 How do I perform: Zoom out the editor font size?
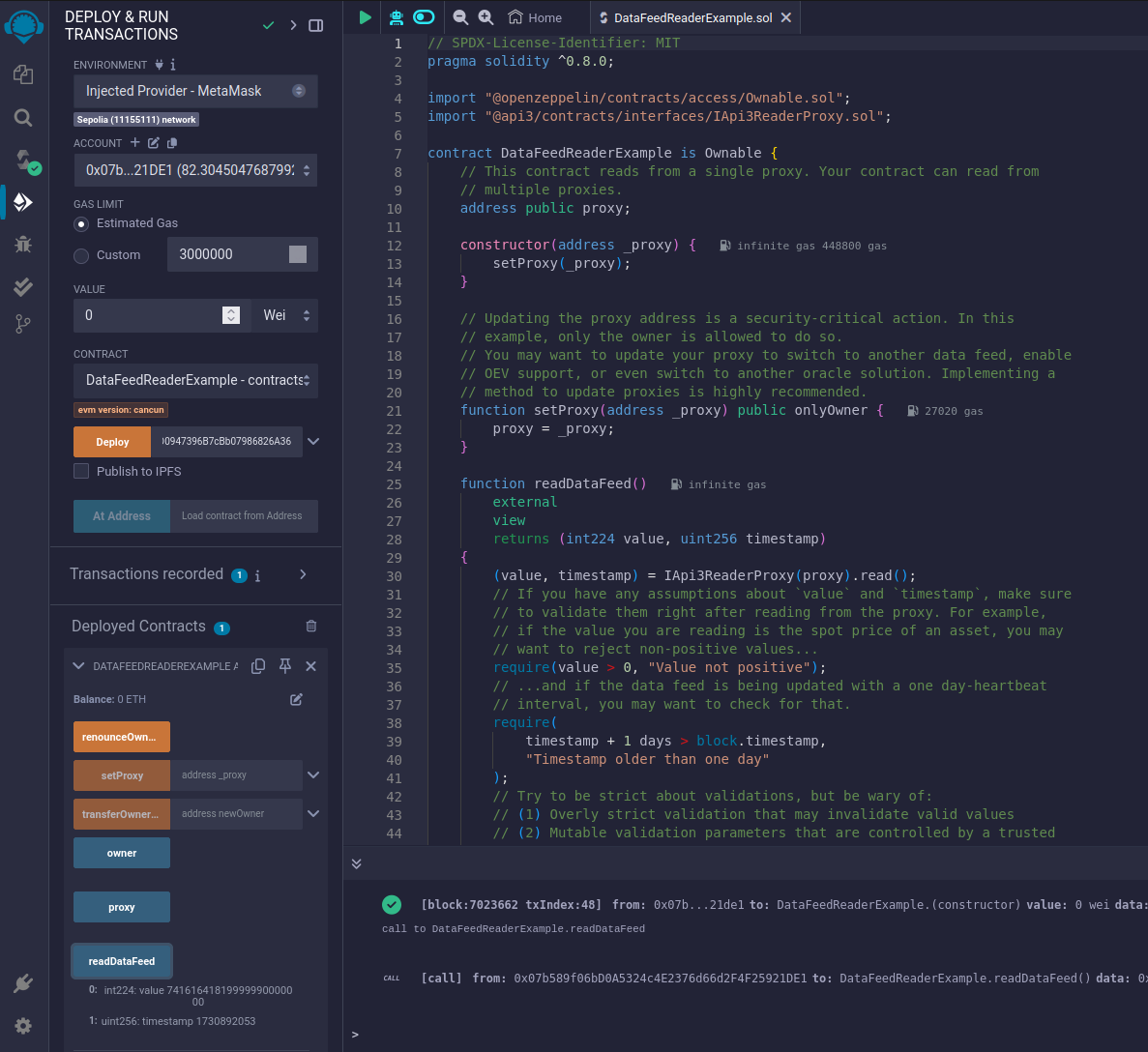[460, 17]
